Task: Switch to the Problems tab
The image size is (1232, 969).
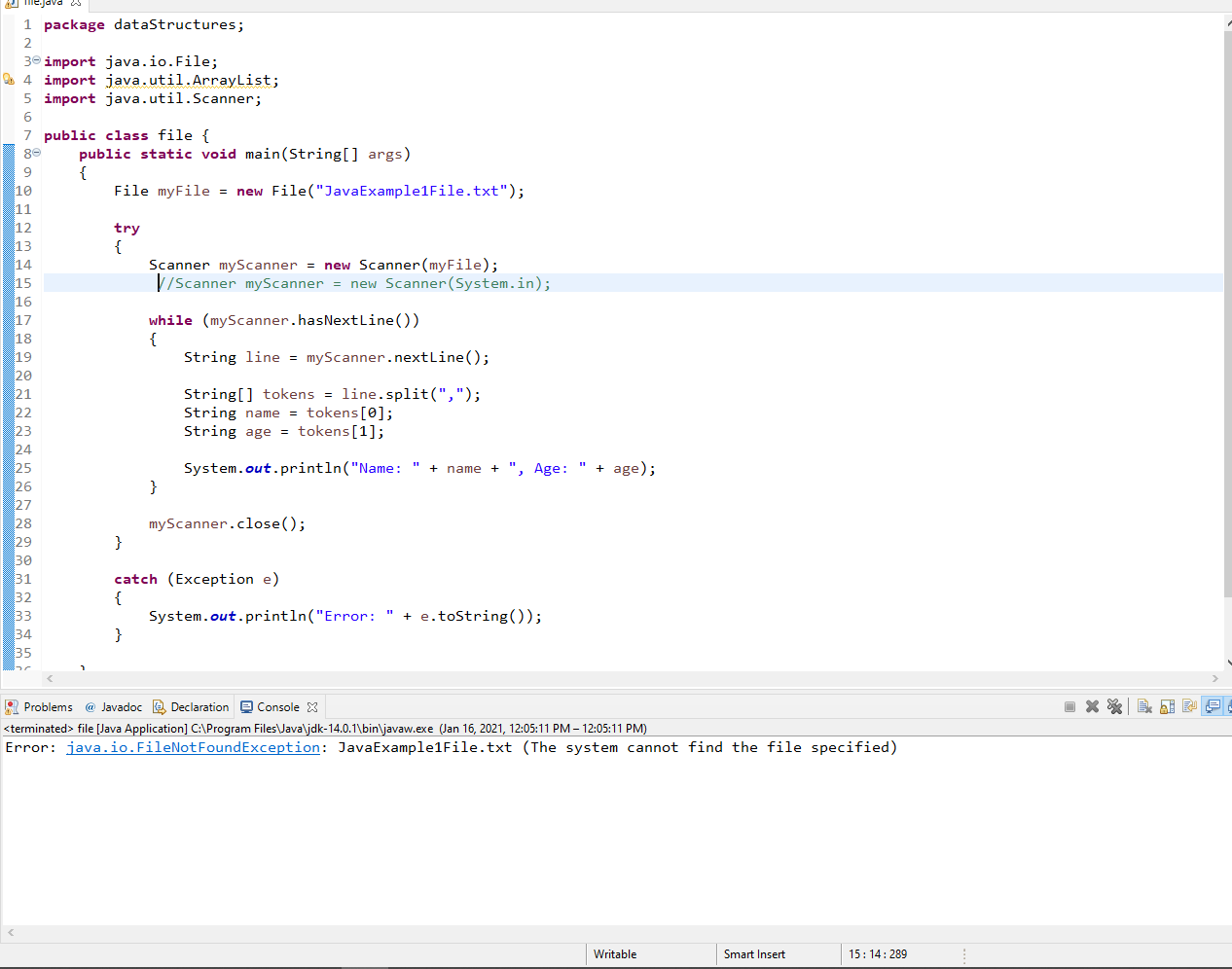Action: click(x=39, y=707)
